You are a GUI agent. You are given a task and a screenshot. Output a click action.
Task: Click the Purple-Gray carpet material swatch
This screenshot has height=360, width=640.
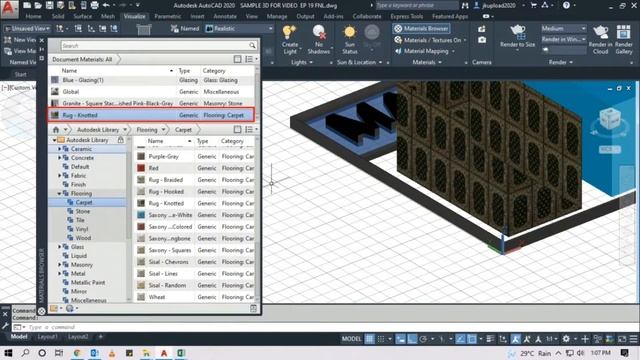(x=141, y=156)
